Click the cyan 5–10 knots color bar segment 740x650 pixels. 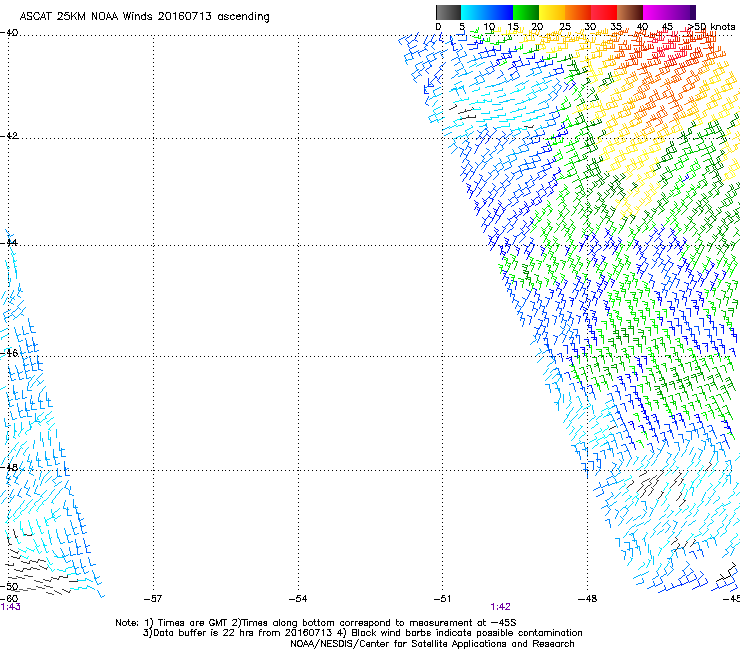(474, 12)
